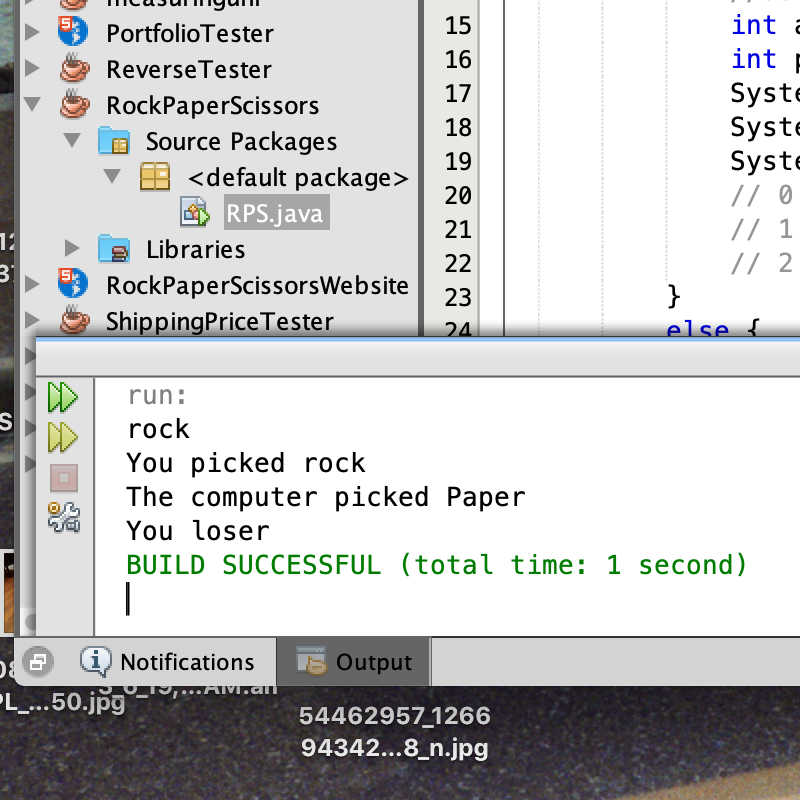Screen dimensions: 800x800
Task: Collapse the Source Packages tree node
Action: tap(72, 141)
